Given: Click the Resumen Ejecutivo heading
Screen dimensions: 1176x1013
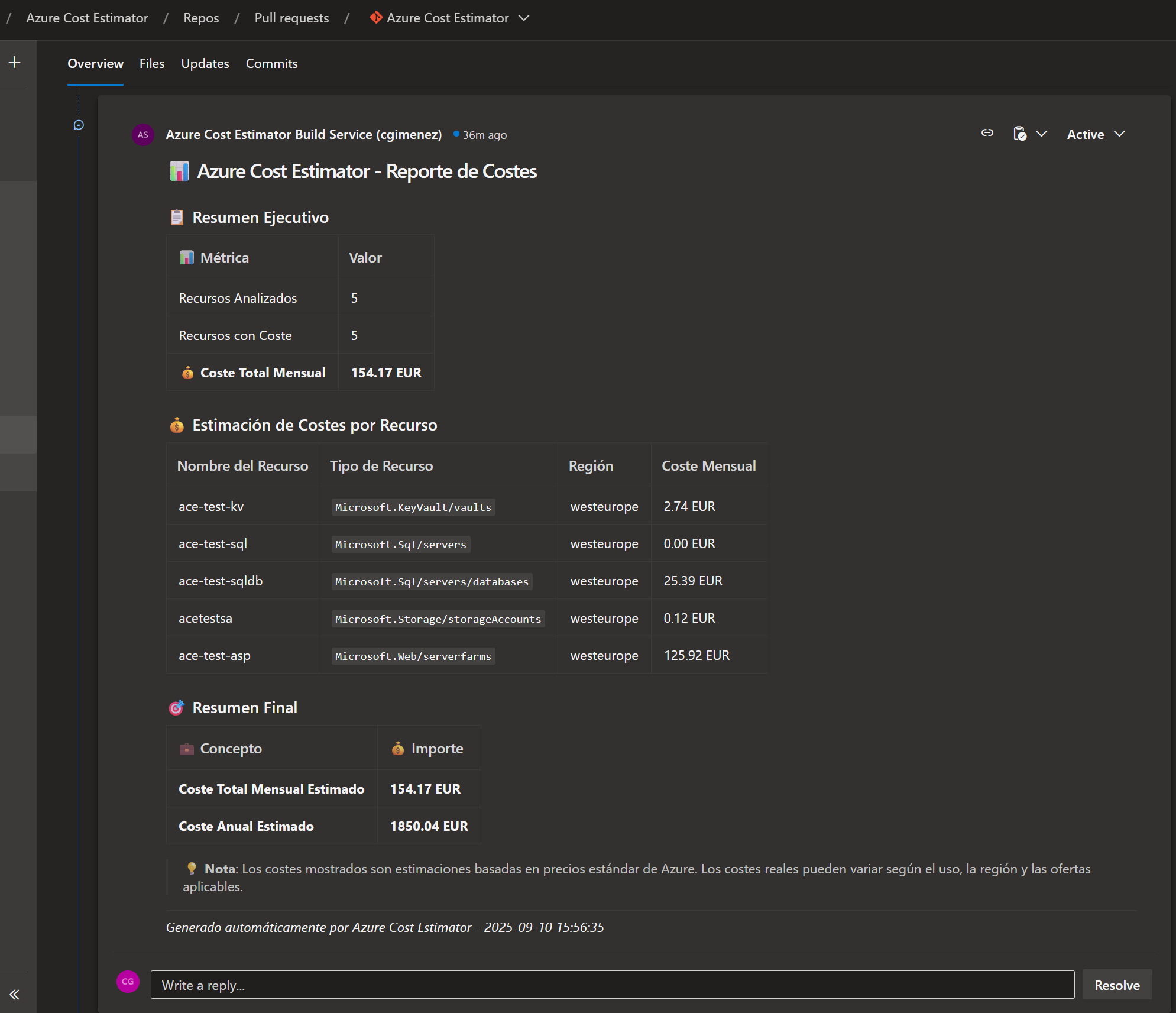Looking at the screenshot, I should pos(260,218).
